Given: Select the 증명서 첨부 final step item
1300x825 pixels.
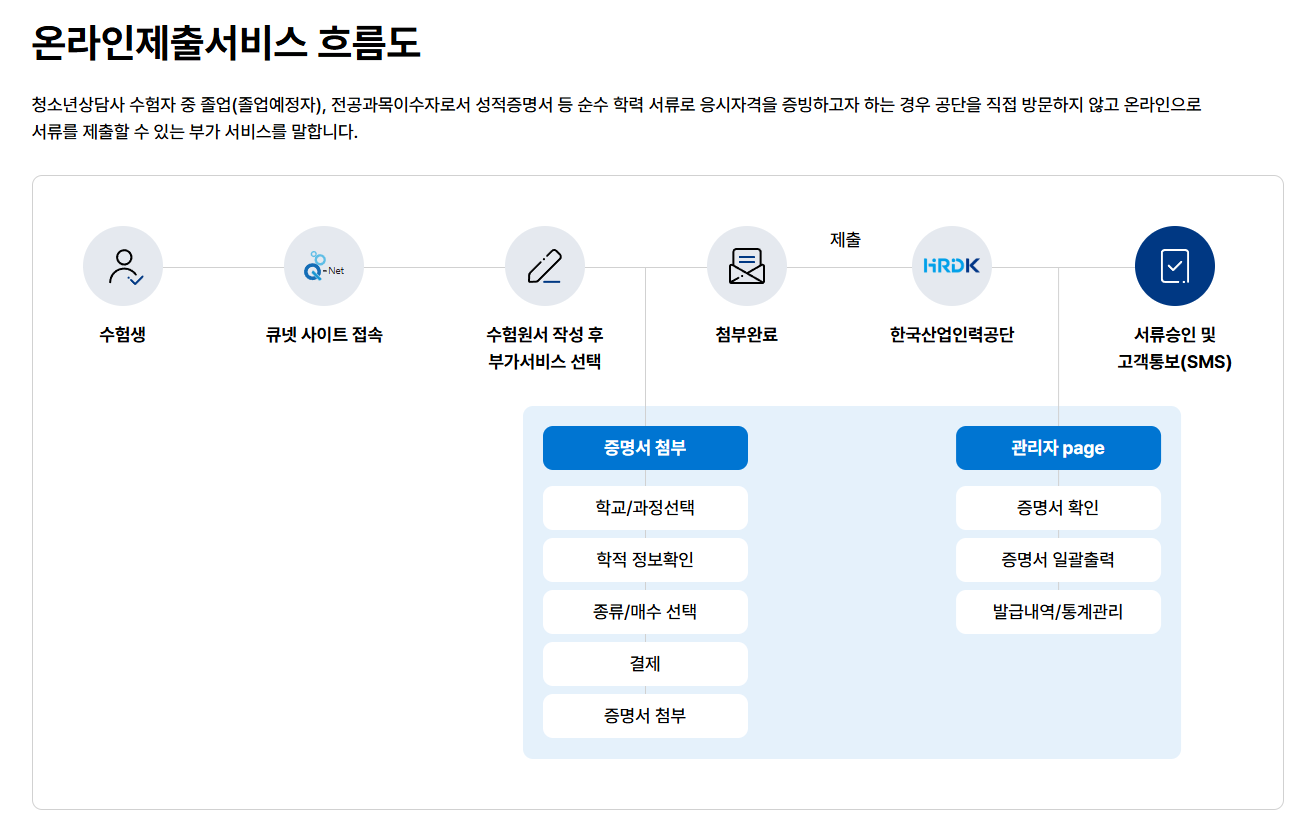Looking at the screenshot, I should tap(645, 716).
